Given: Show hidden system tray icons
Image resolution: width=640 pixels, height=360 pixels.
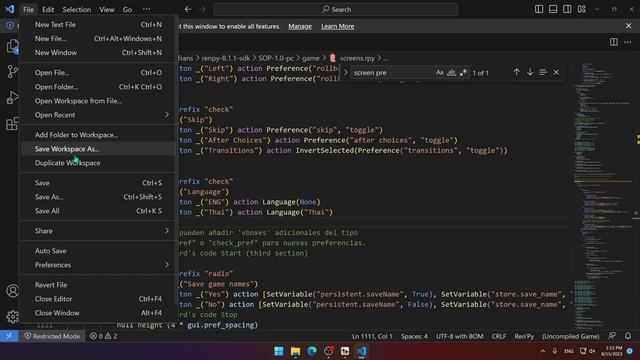Looking at the screenshot, I should coord(542,351).
